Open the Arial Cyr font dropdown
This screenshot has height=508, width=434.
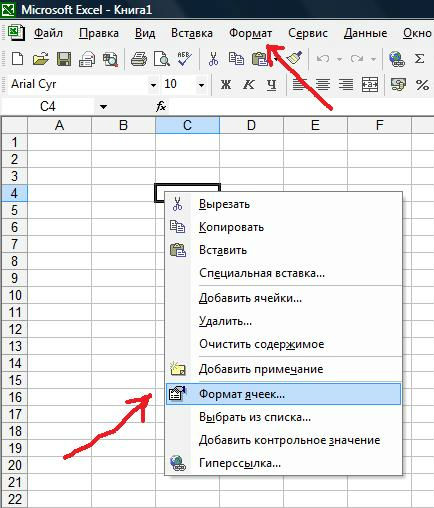[x=153, y=85]
